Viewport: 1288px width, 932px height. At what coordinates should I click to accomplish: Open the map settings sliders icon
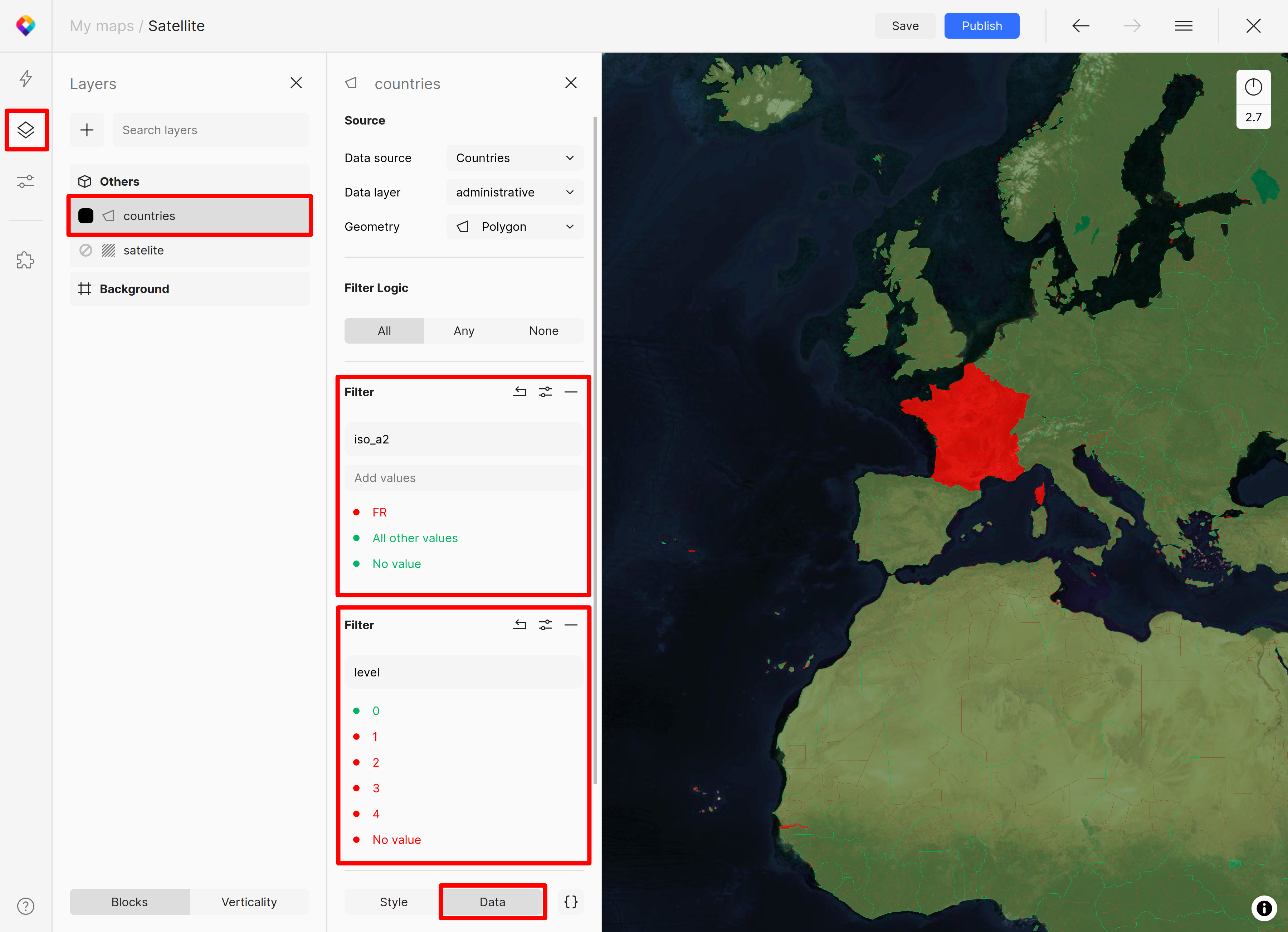tap(25, 182)
